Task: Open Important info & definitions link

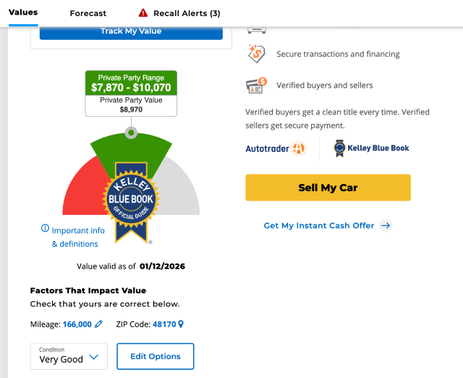Action: click(x=73, y=237)
